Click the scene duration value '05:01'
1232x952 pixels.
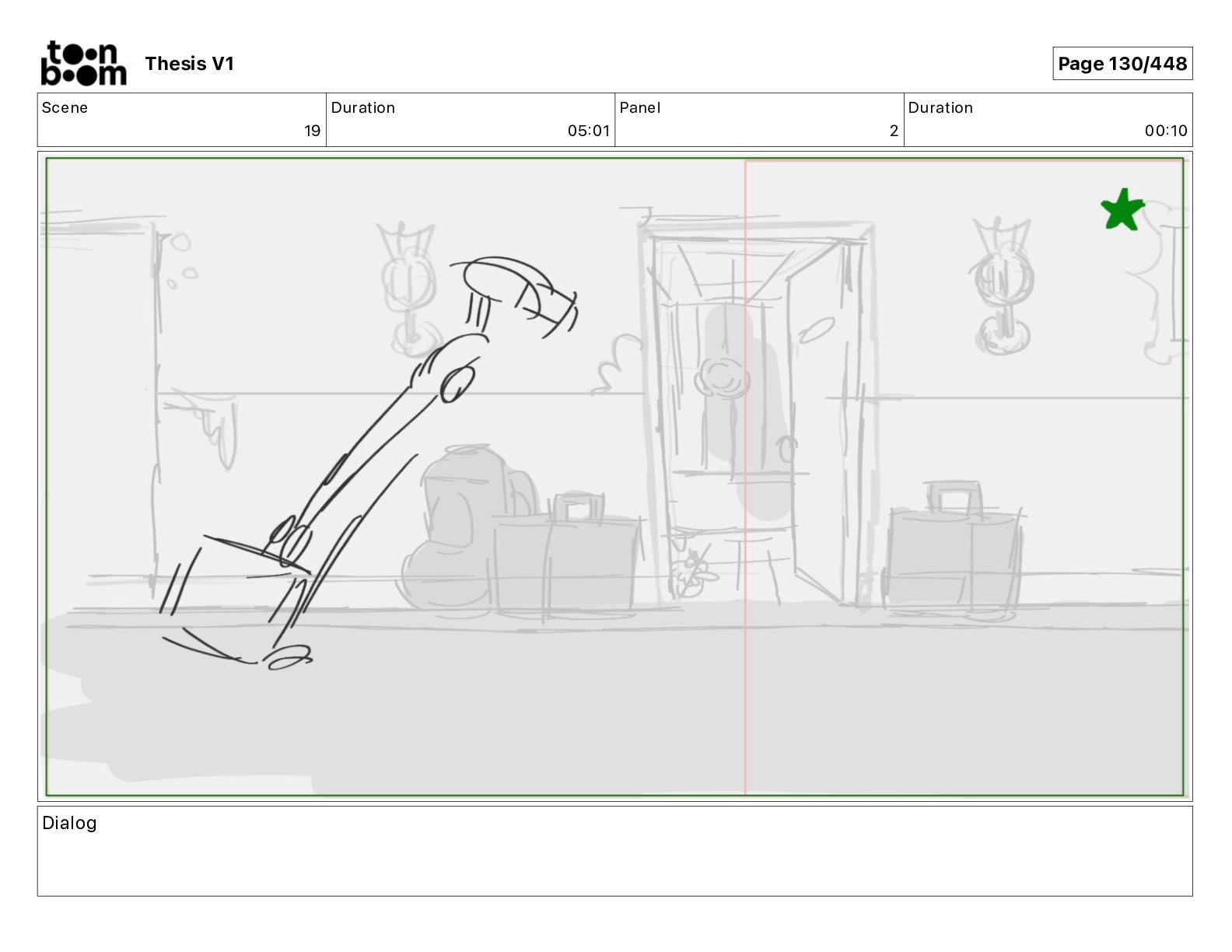(x=589, y=131)
